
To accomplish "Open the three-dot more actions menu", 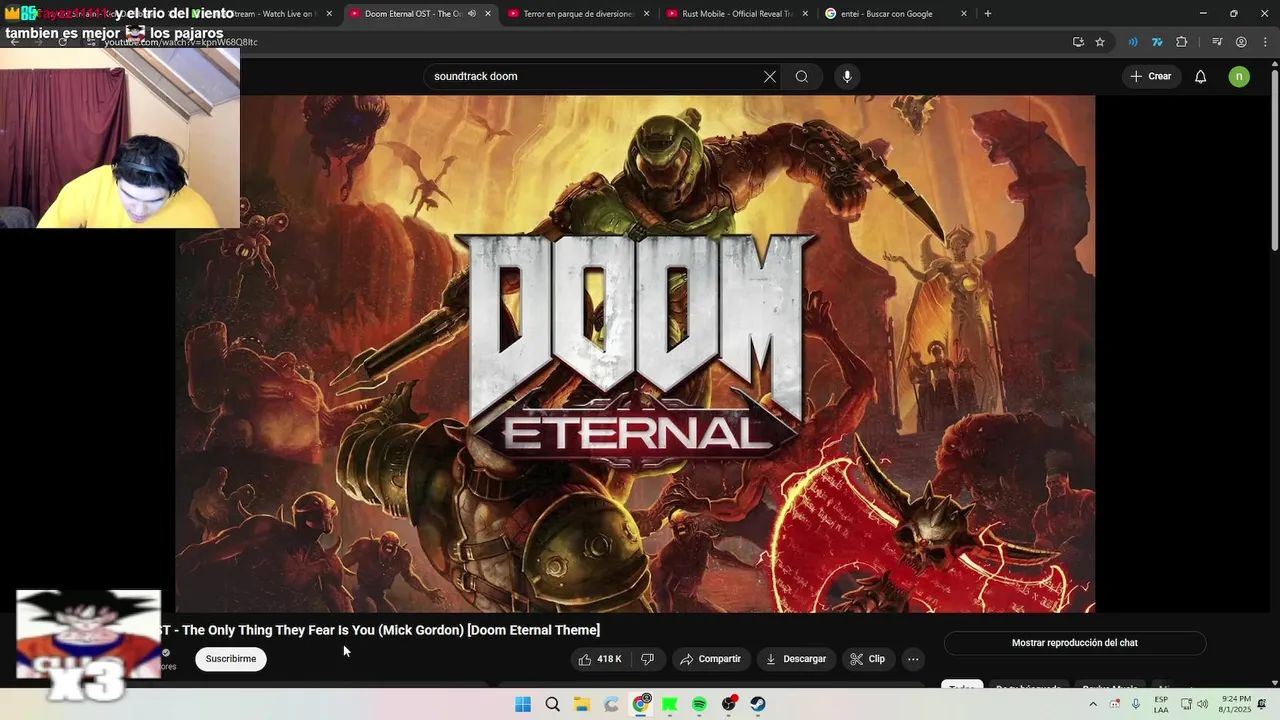I will [913, 659].
